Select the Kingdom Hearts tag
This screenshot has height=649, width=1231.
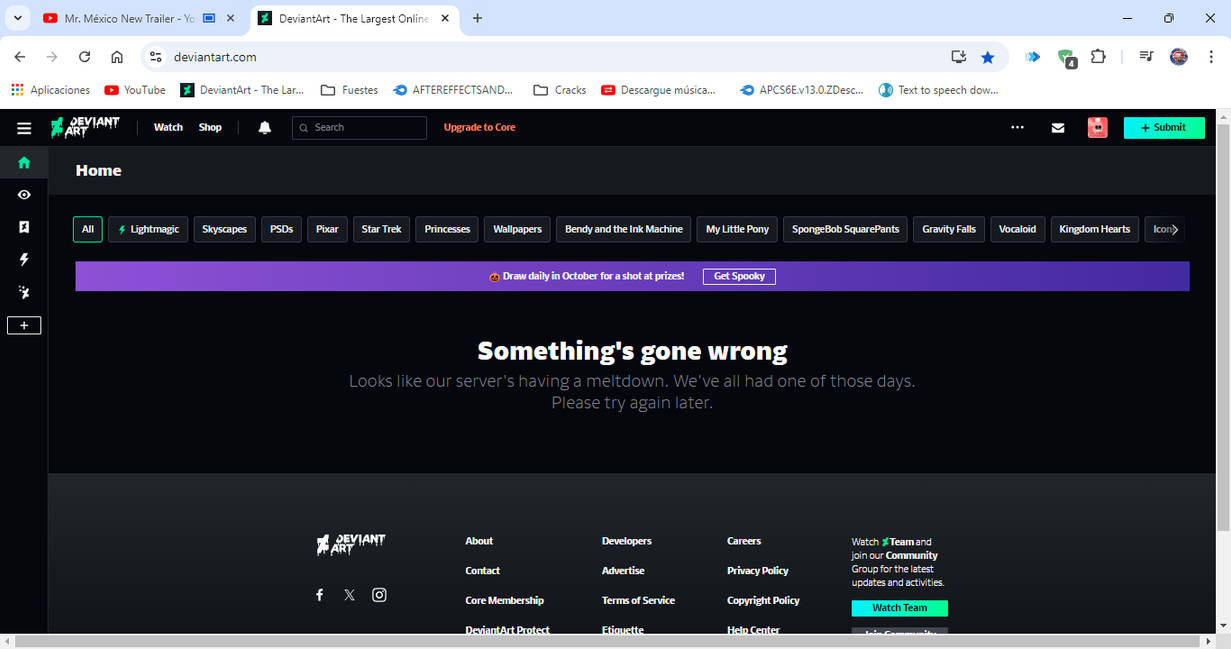[x=1095, y=229]
